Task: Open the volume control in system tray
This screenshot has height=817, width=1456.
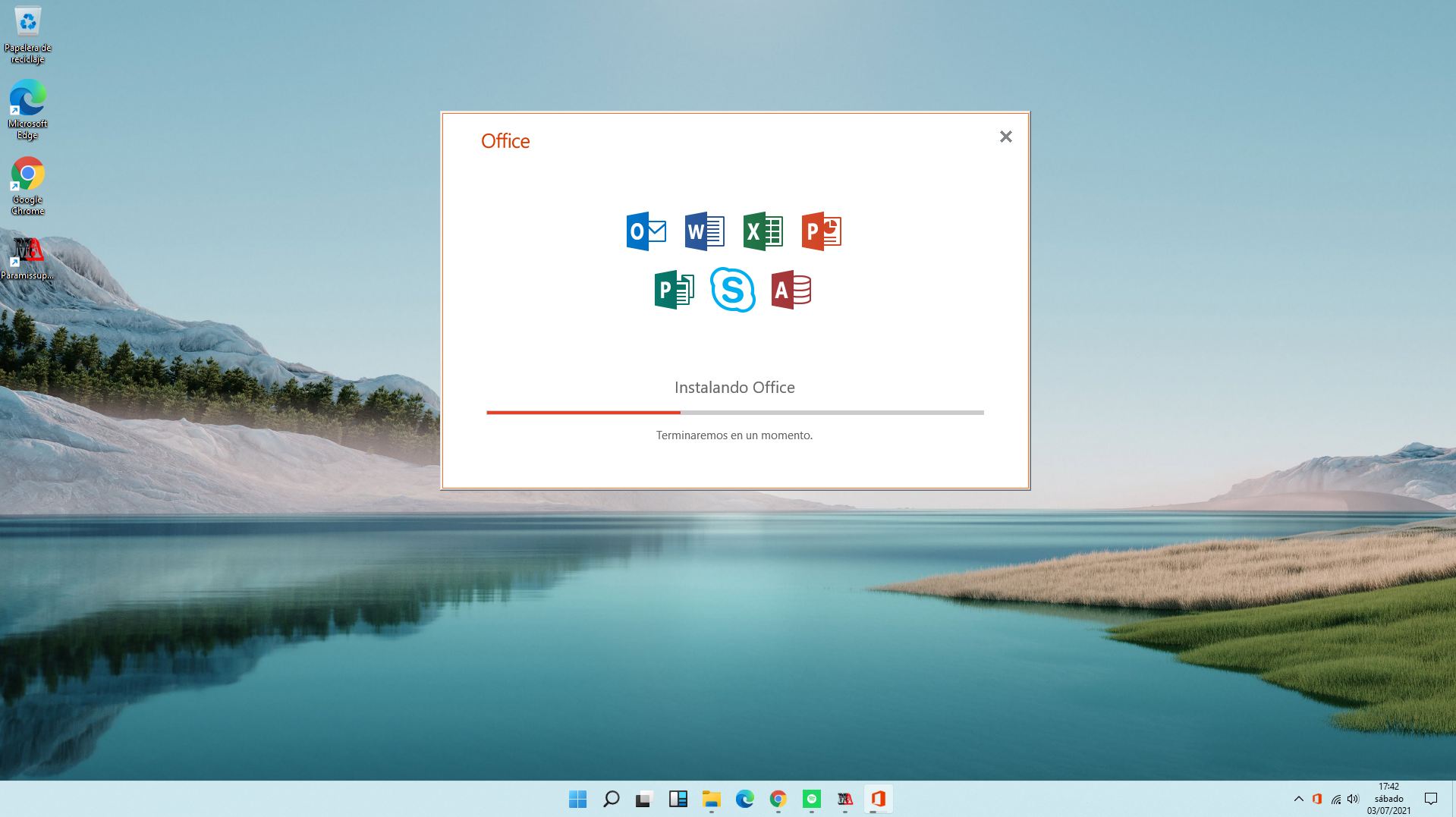Action: coord(1353,799)
